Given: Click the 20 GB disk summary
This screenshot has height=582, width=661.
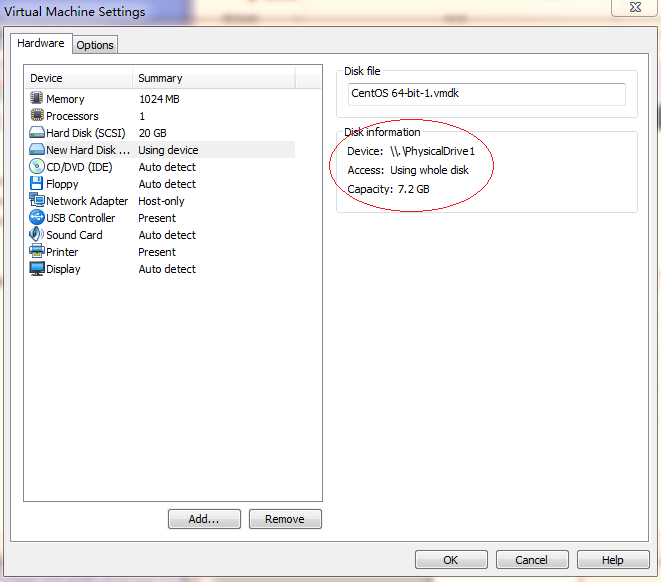Looking at the screenshot, I should [153, 133].
